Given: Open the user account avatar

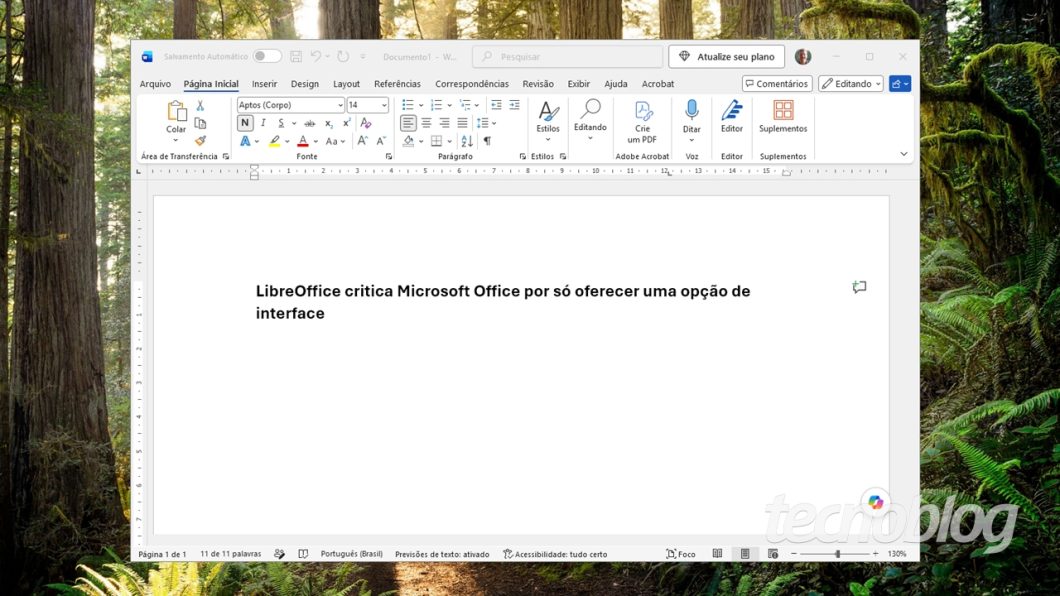Looking at the screenshot, I should click(x=803, y=57).
